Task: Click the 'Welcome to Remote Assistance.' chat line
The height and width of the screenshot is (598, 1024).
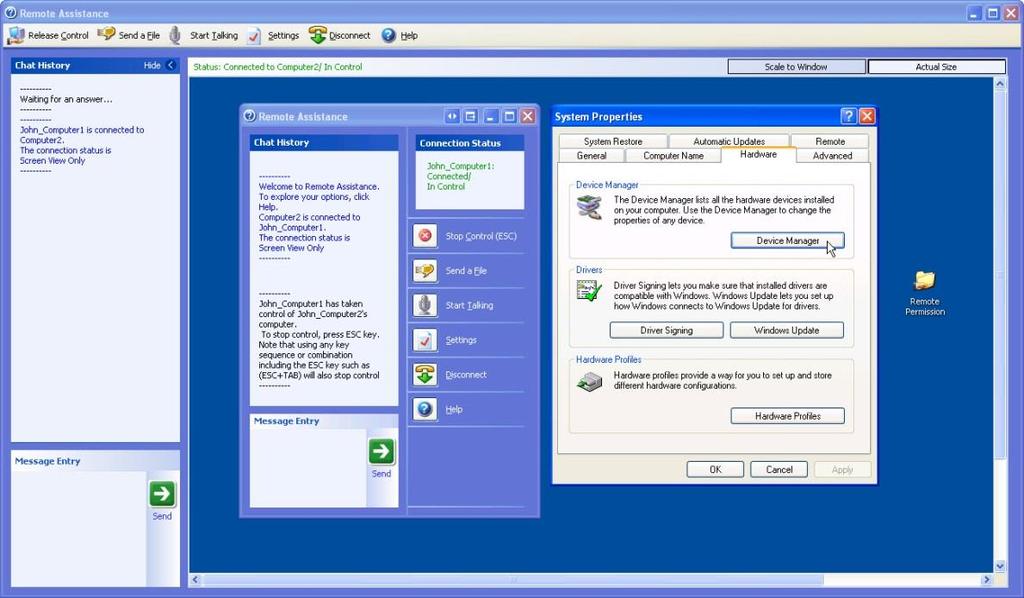Action: (319, 186)
